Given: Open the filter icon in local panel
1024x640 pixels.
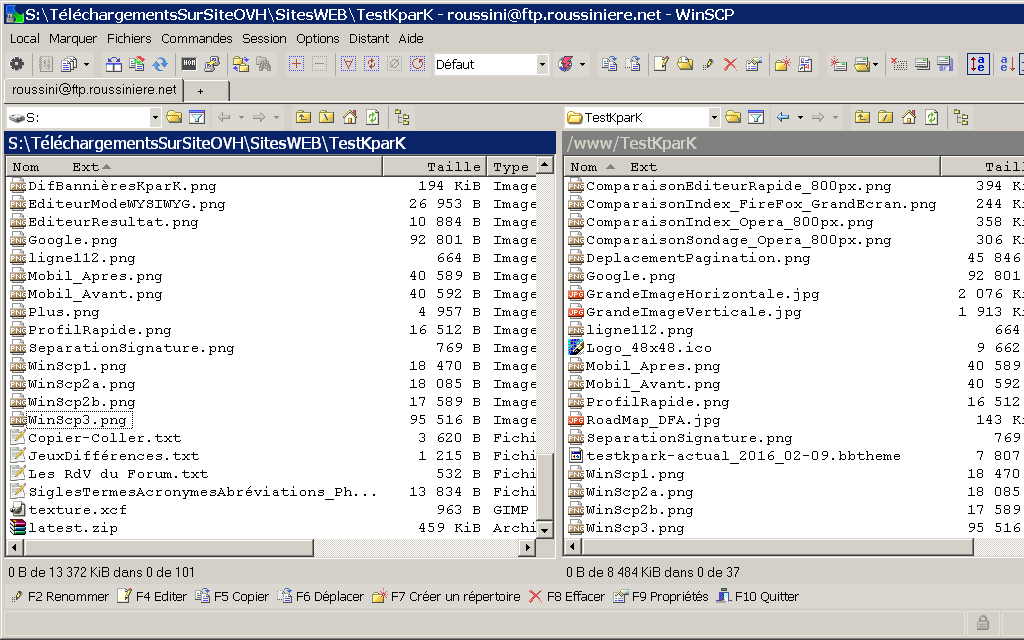Looking at the screenshot, I should (x=197, y=117).
